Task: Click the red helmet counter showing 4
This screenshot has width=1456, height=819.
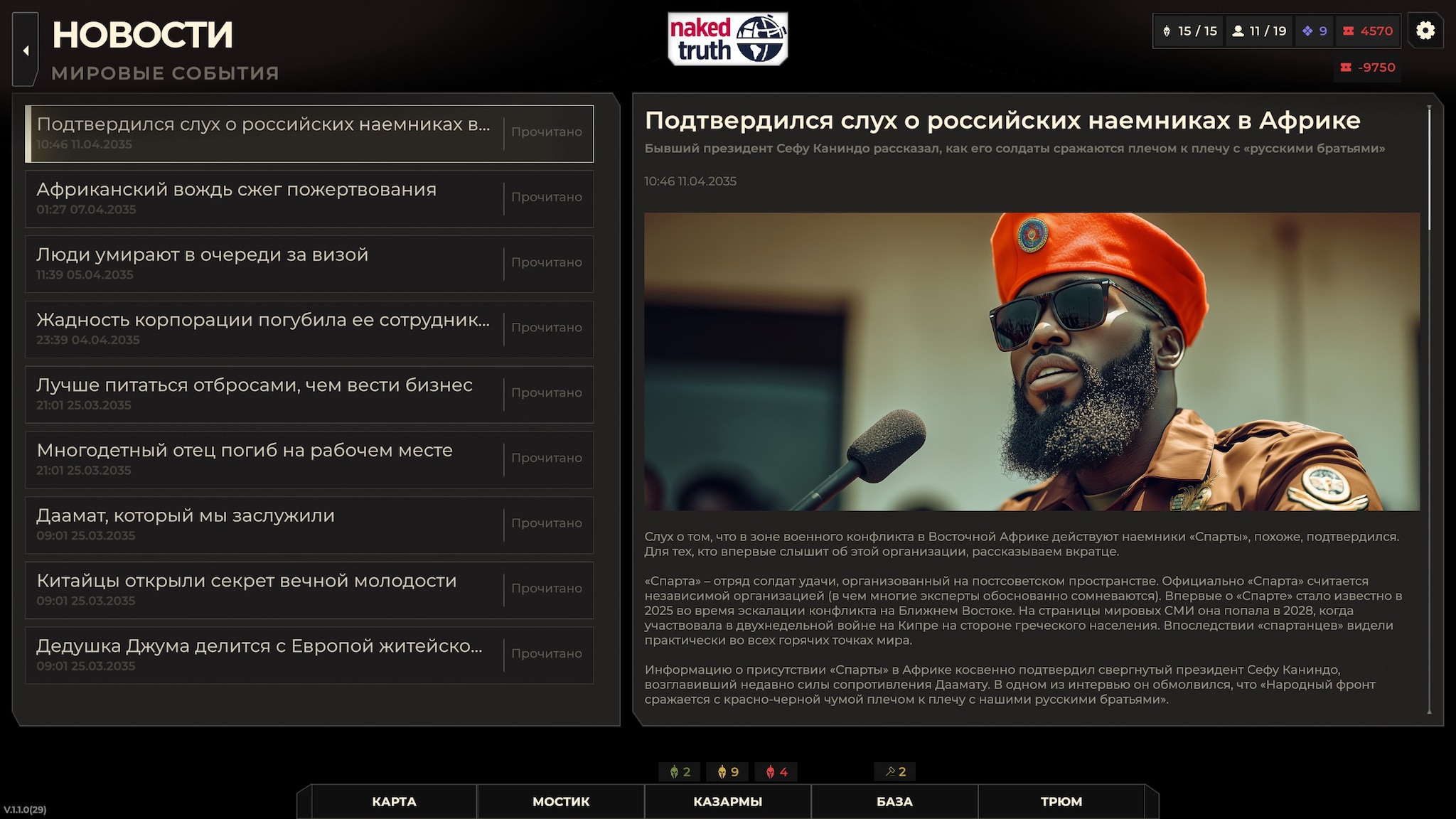Action: coord(776,772)
